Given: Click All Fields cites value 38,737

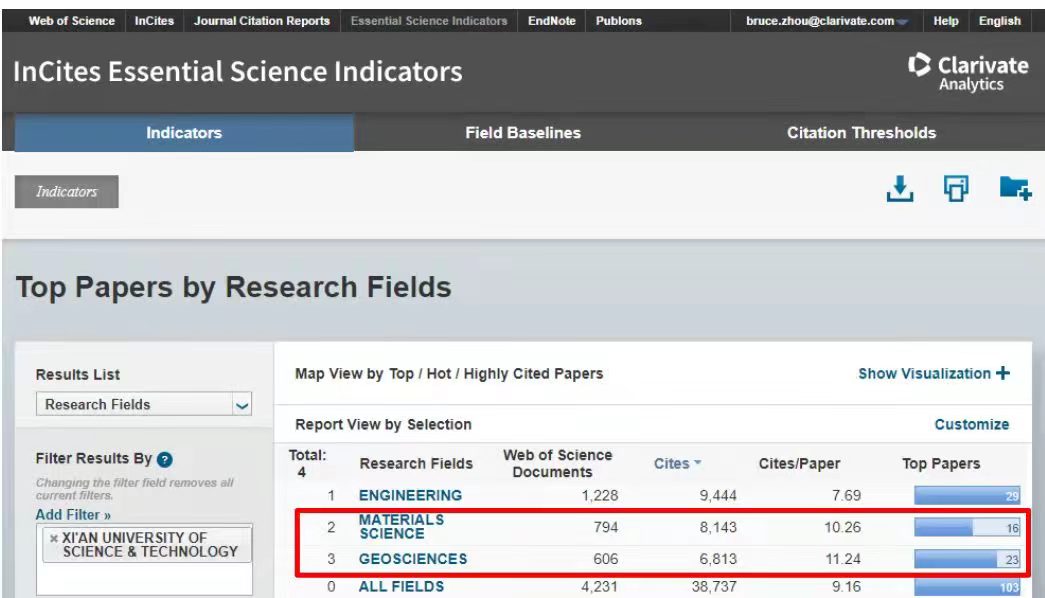Looking at the screenshot, I should coord(714,587).
